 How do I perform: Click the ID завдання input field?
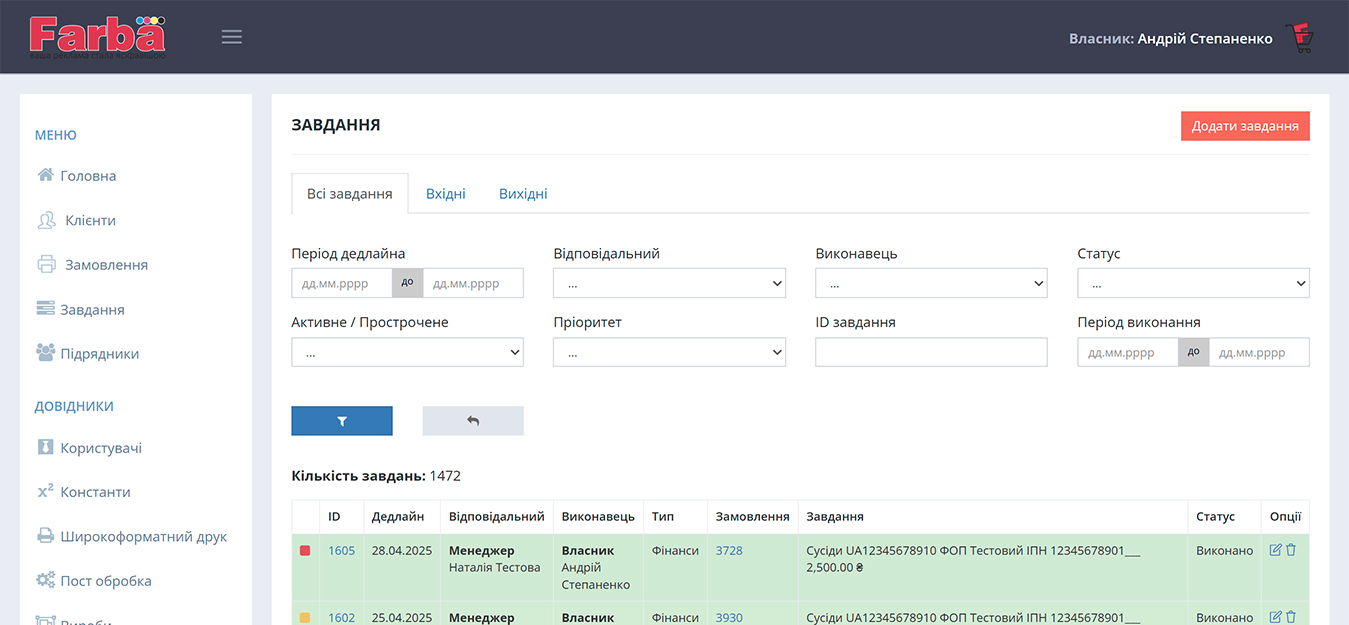tap(931, 353)
